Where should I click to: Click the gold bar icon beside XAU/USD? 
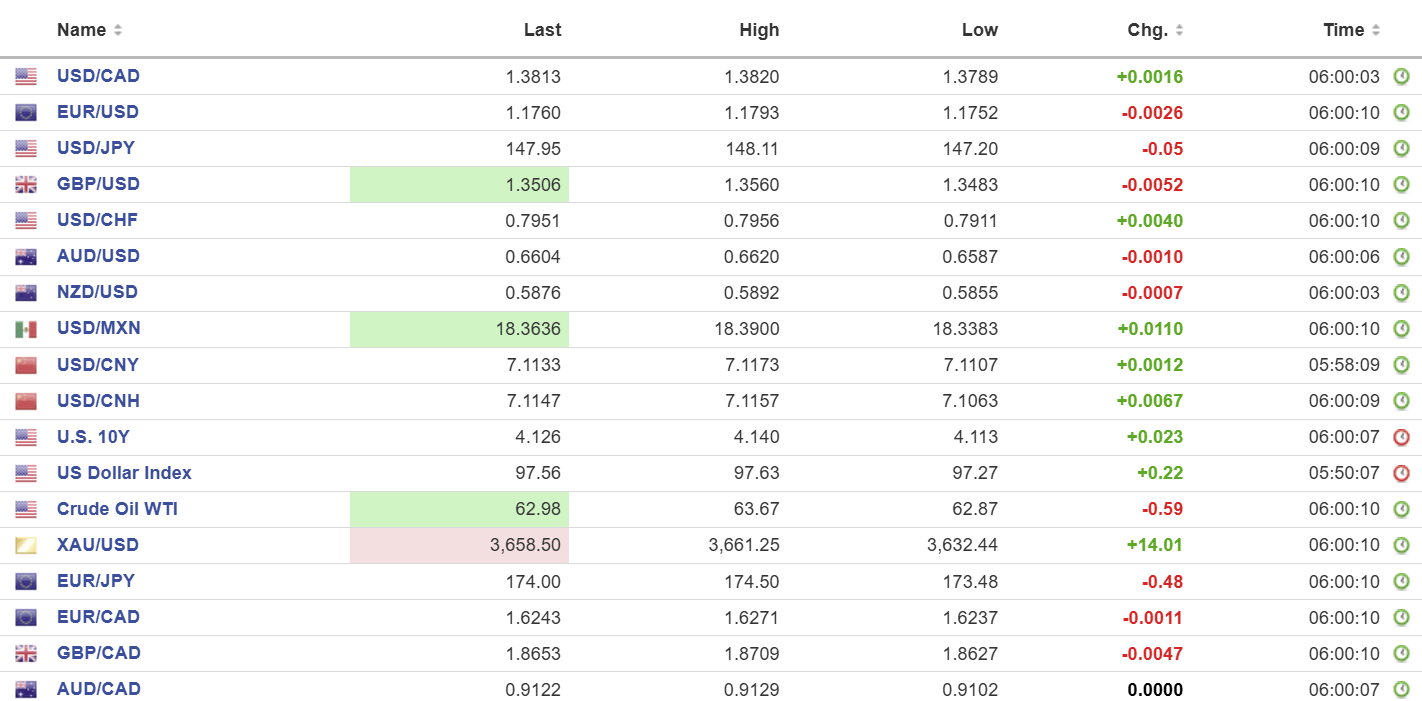26,545
